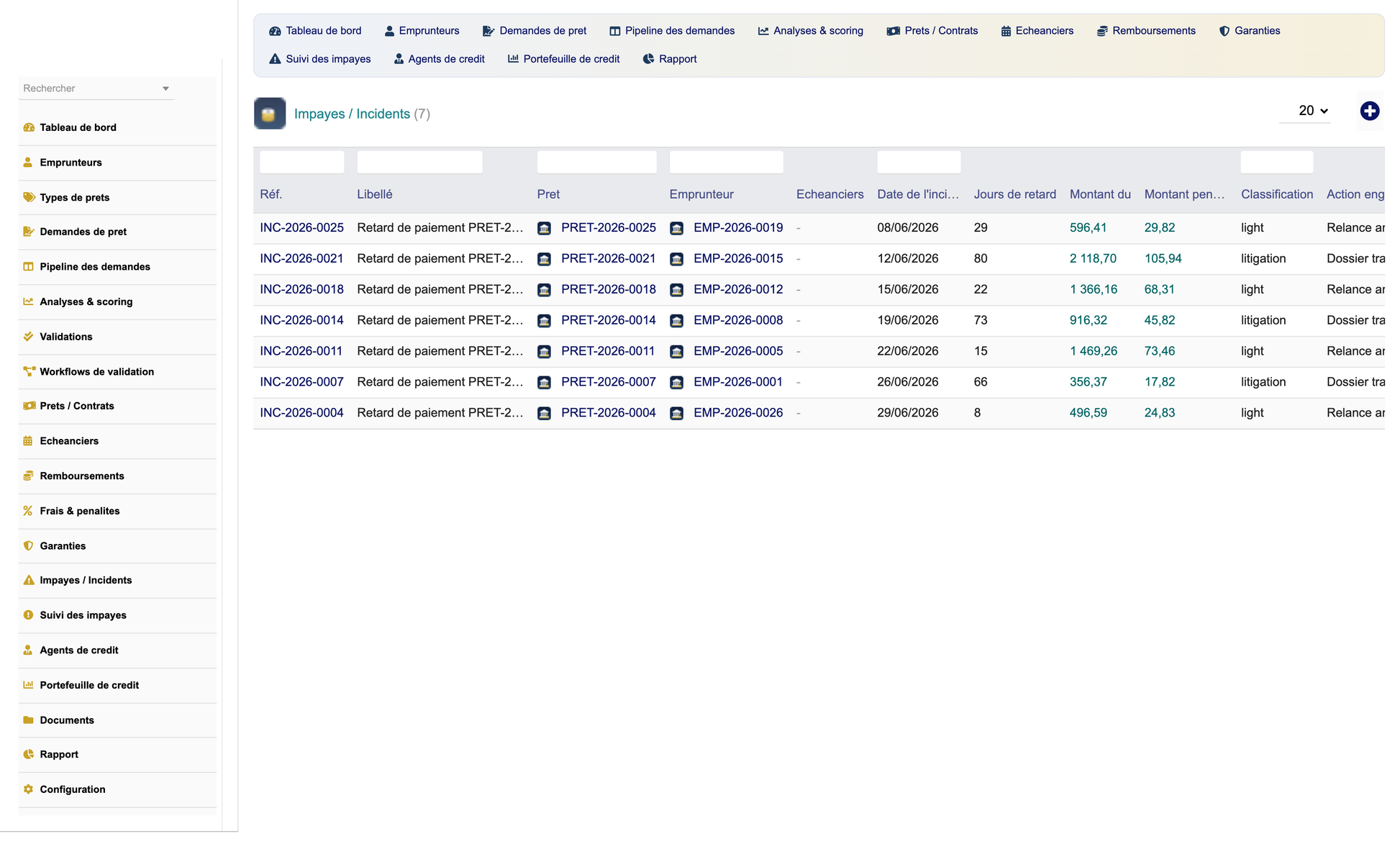
Task: Click the Echeanciers sidebar calendar icon
Action: [28, 441]
